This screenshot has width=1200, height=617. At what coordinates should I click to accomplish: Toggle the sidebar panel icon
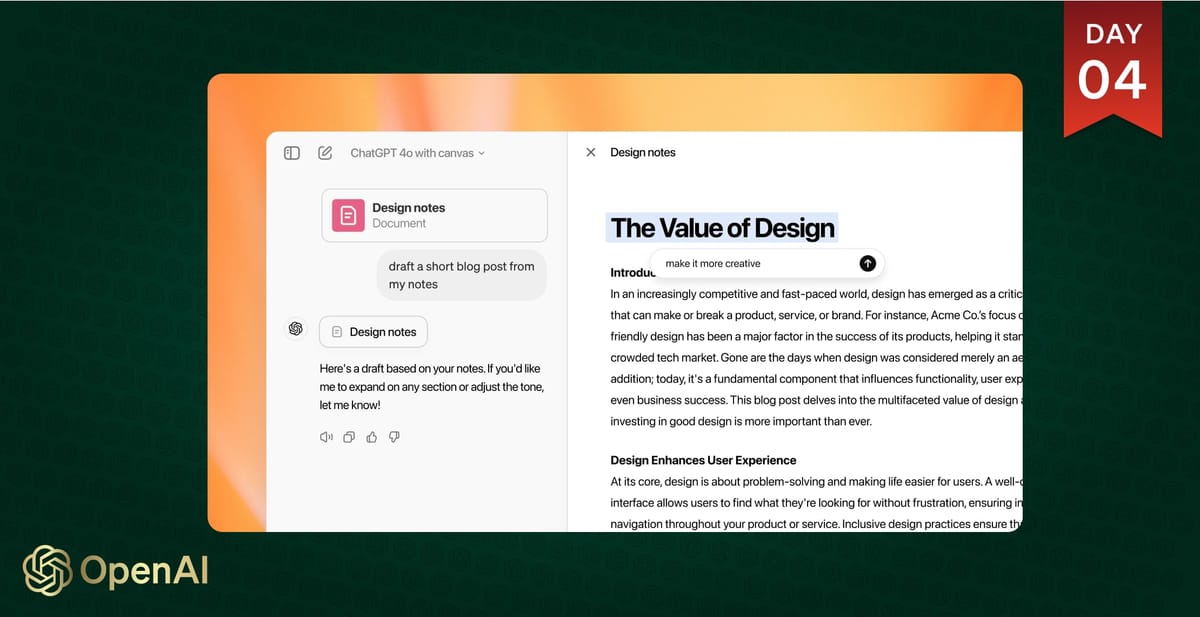coord(292,153)
